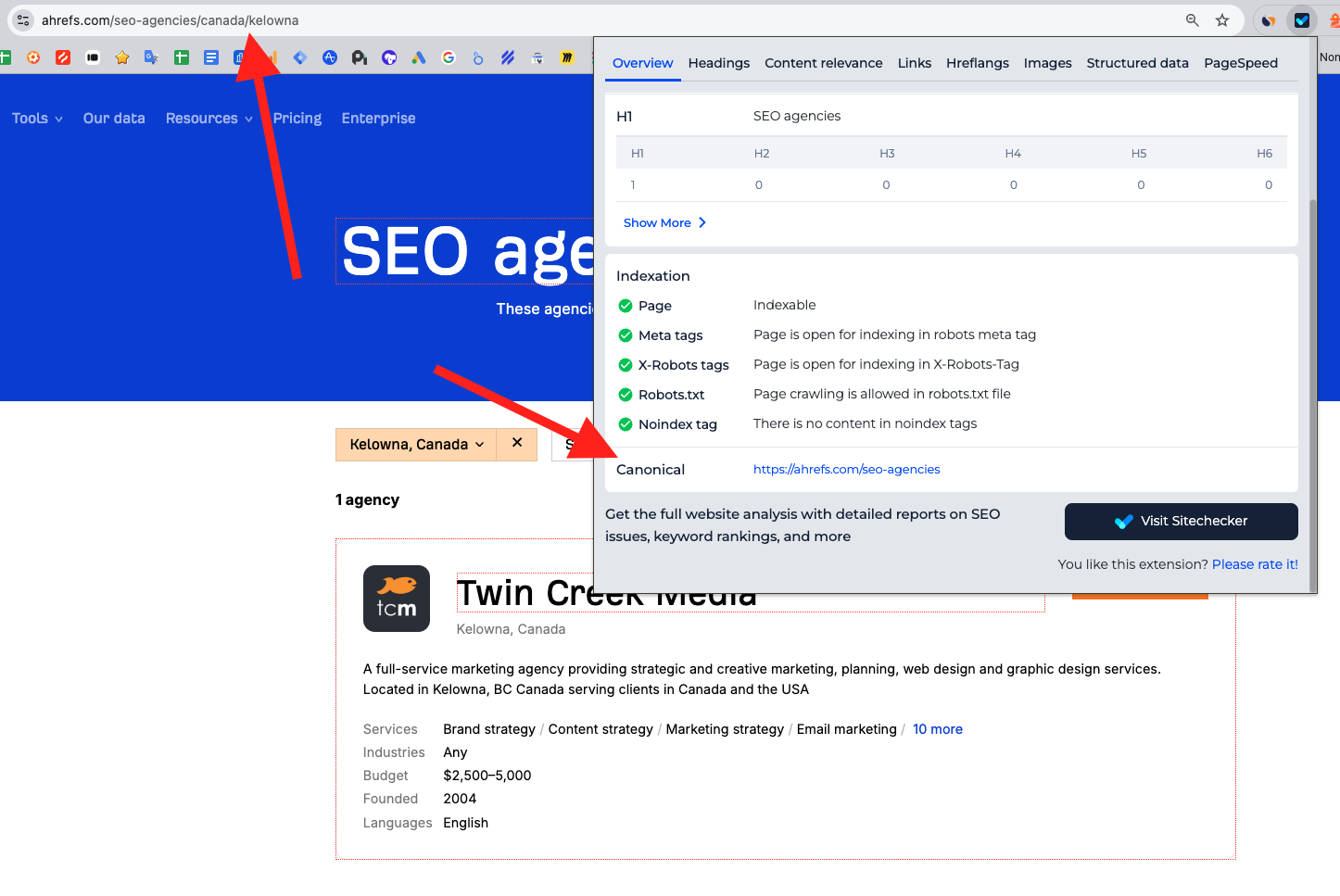Viewport: 1340px width, 896px height.
Task: Click the H1 value 'SEO agencies'
Action: 797,116
